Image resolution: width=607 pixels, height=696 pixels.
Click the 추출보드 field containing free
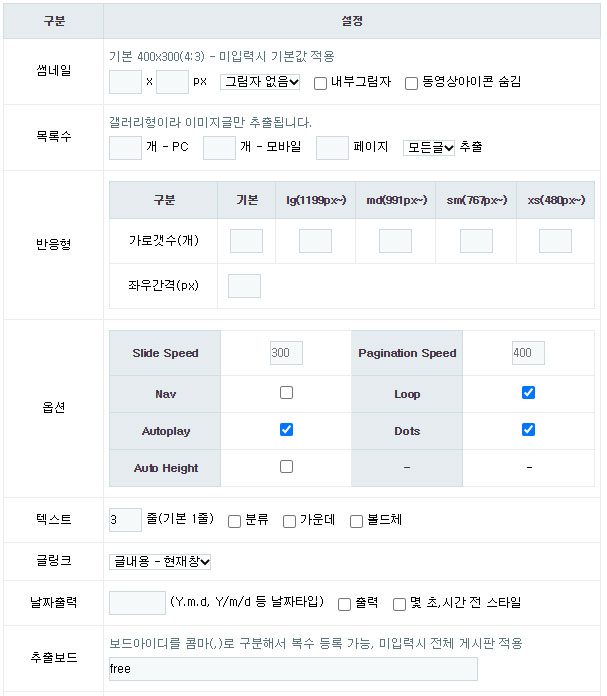click(293, 669)
